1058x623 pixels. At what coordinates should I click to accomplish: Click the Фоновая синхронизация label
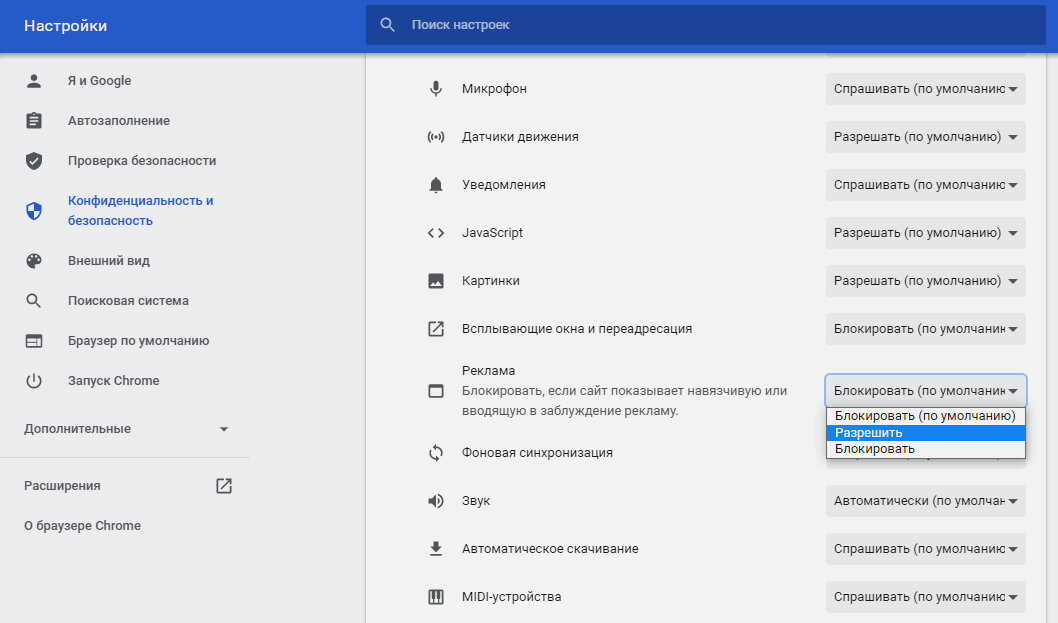(x=537, y=453)
